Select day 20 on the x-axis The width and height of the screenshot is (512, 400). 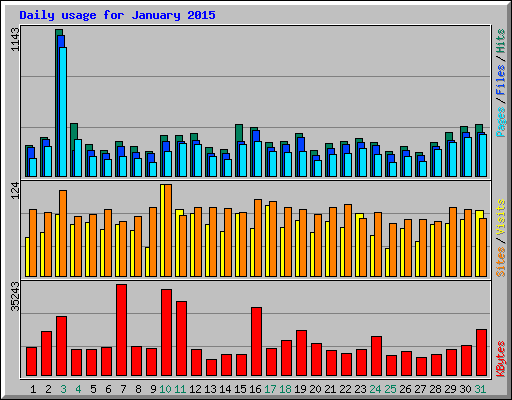coord(315,389)
